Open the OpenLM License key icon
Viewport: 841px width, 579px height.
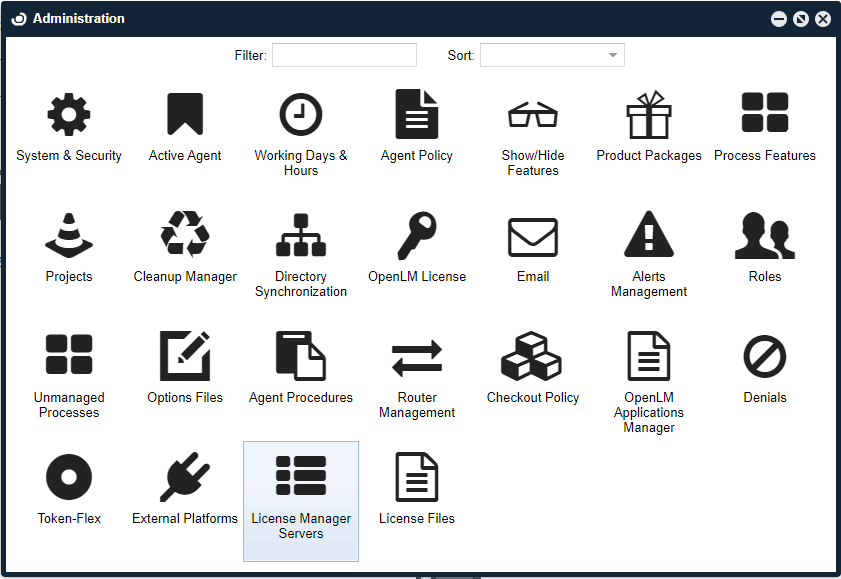(x=416, y=234)
